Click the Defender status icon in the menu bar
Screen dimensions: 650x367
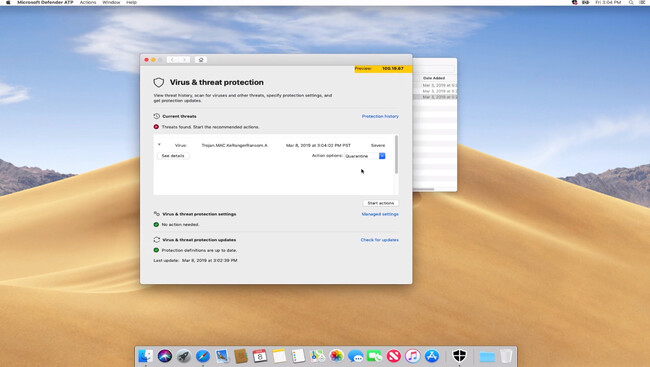click(x=575, y=2)
